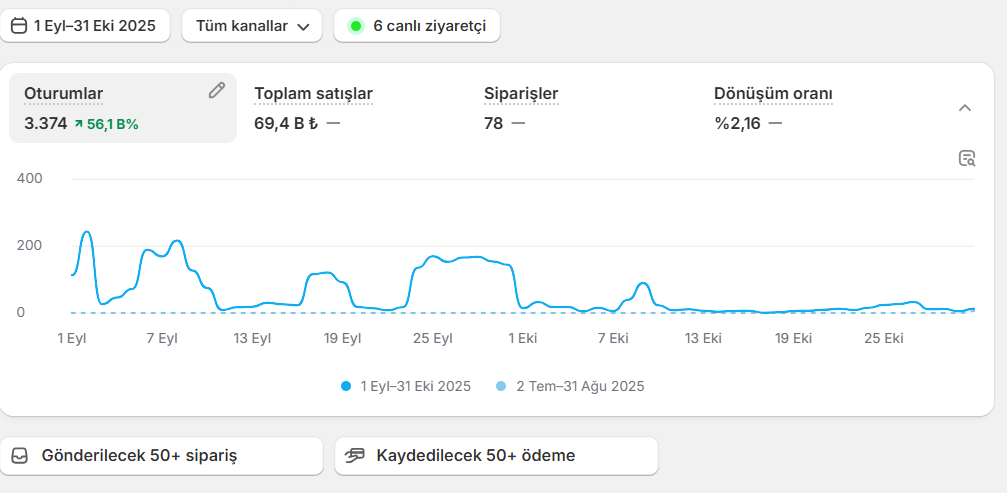Viewport: 1007px width, 493px height.
Task: Click the payment capture hand icon
Action: click(355, 456)
